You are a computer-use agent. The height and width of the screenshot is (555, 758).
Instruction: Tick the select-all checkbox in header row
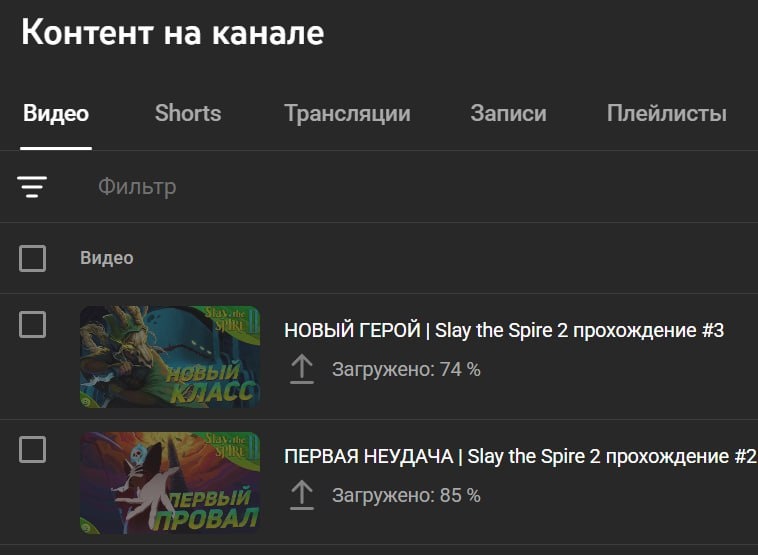click(32, 258)
